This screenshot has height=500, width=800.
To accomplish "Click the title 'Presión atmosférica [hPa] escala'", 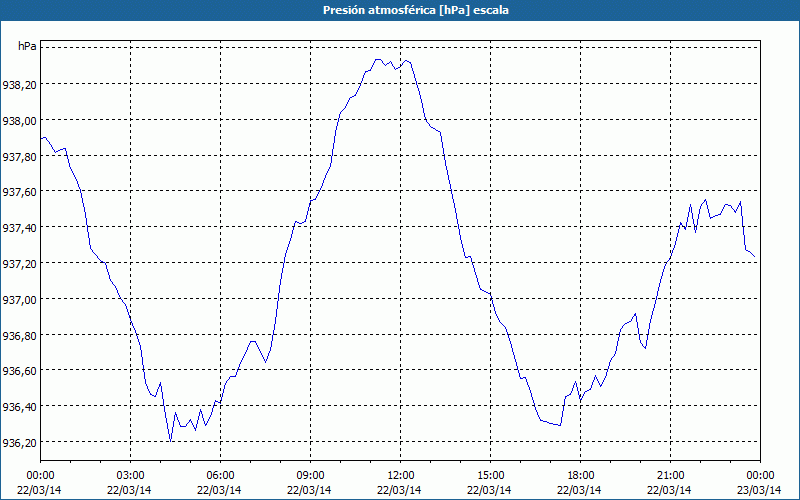I will (x=416, y=10).
